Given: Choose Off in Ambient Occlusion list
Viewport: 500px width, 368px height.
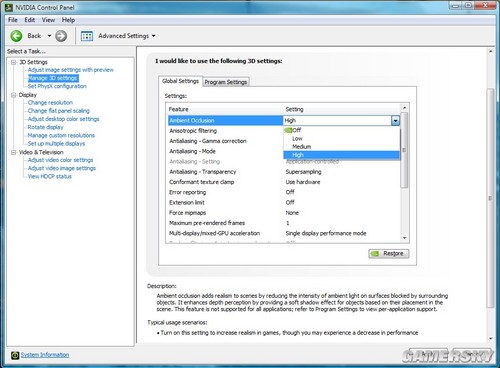Looking at the screenshot, I should pos(341,130).
